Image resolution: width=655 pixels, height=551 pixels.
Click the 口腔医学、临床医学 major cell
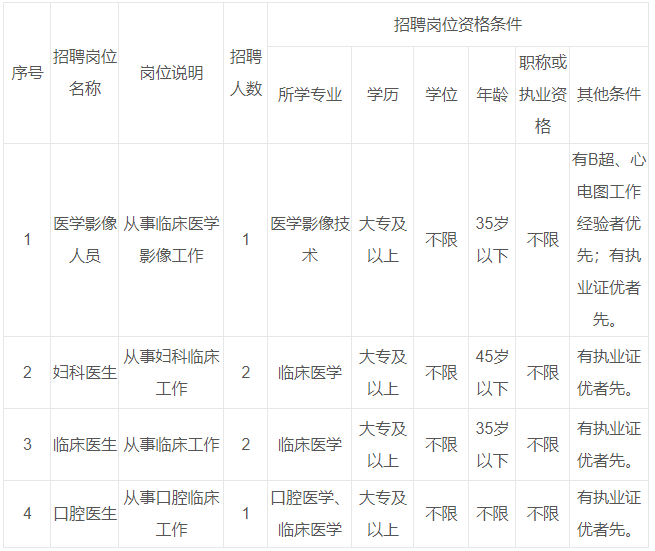click(x=310, y=514)
